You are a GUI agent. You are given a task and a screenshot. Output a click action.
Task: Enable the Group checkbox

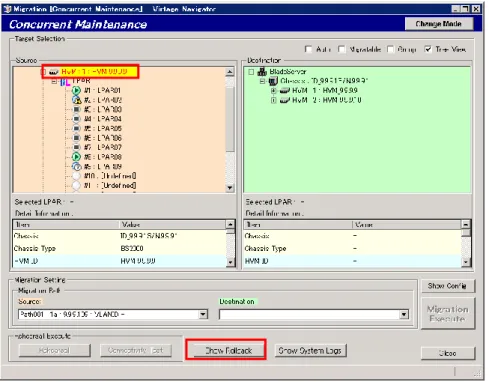coord(390,49)
